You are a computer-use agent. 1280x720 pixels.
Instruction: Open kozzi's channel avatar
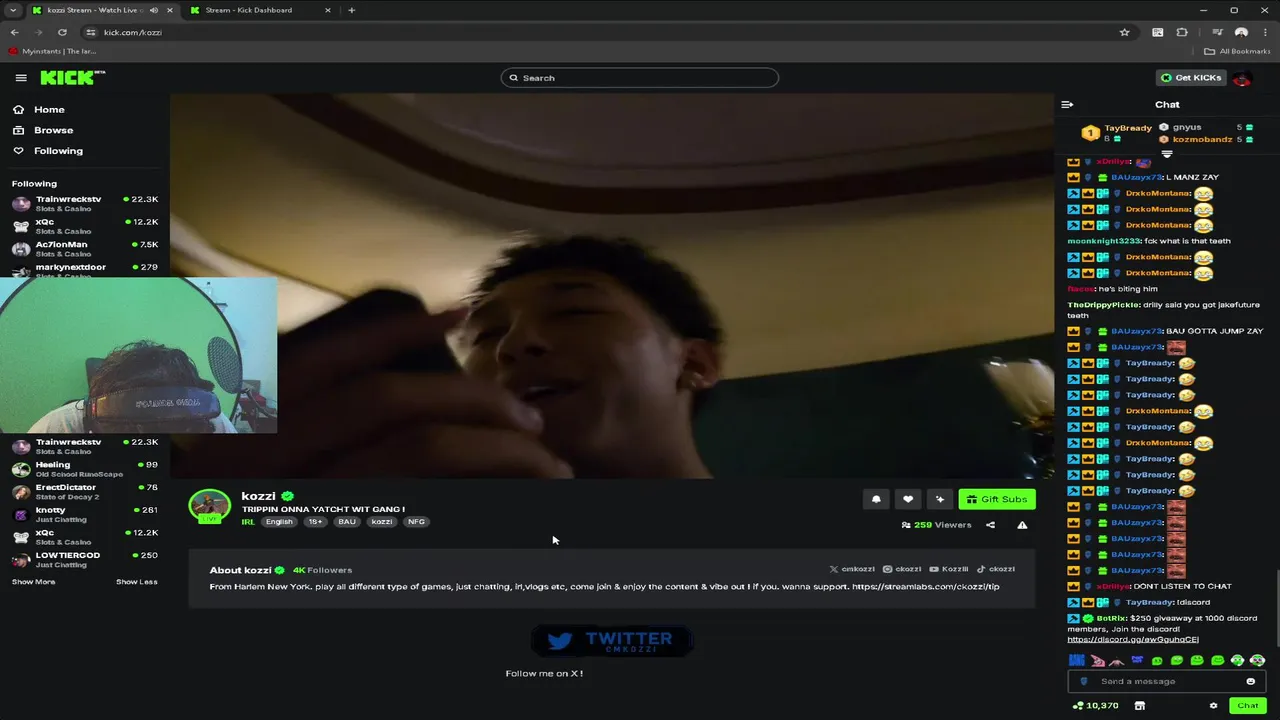(210, 507)
